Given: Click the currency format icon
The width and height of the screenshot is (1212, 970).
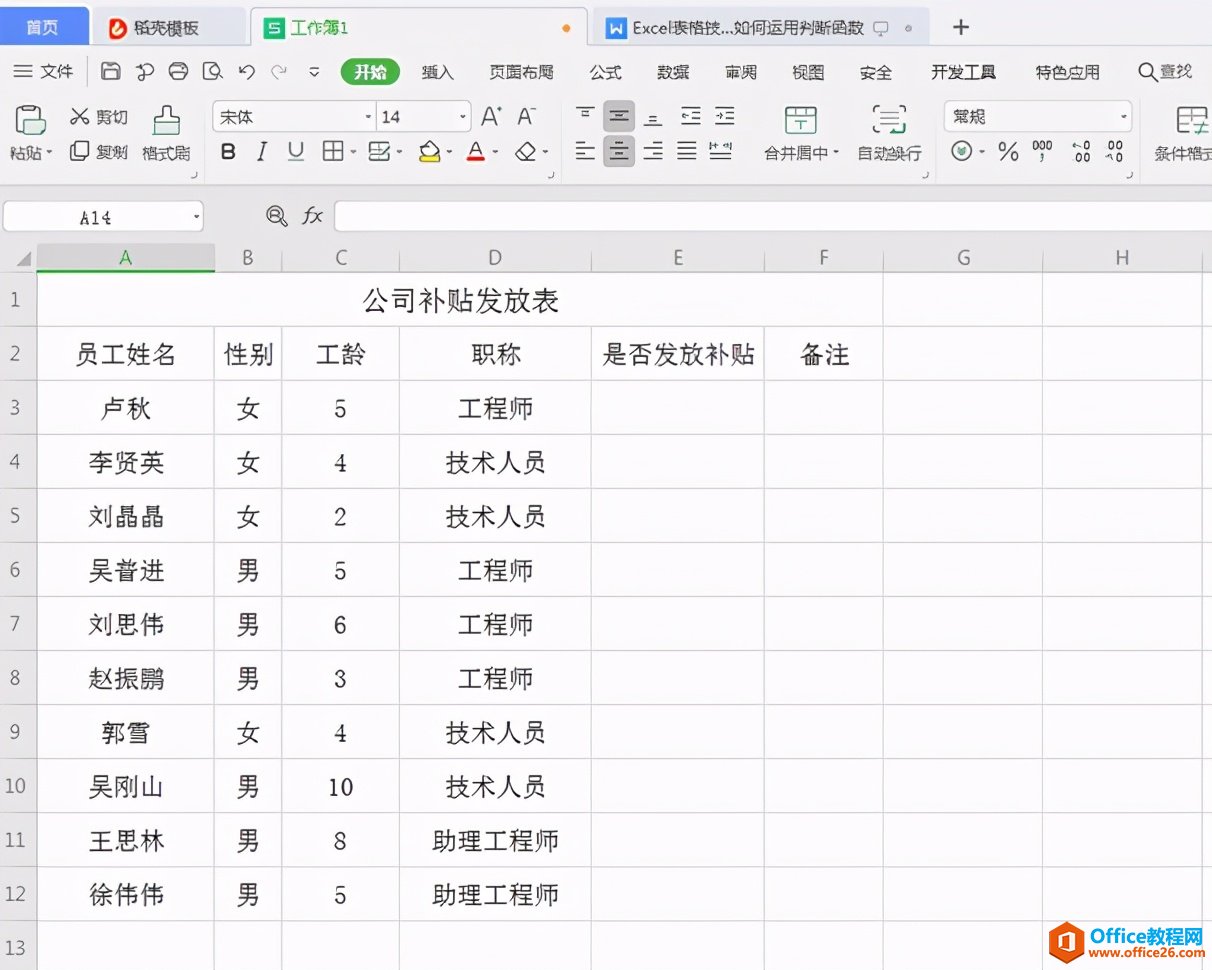Looking at the screenshot, I should coord(962,152).
